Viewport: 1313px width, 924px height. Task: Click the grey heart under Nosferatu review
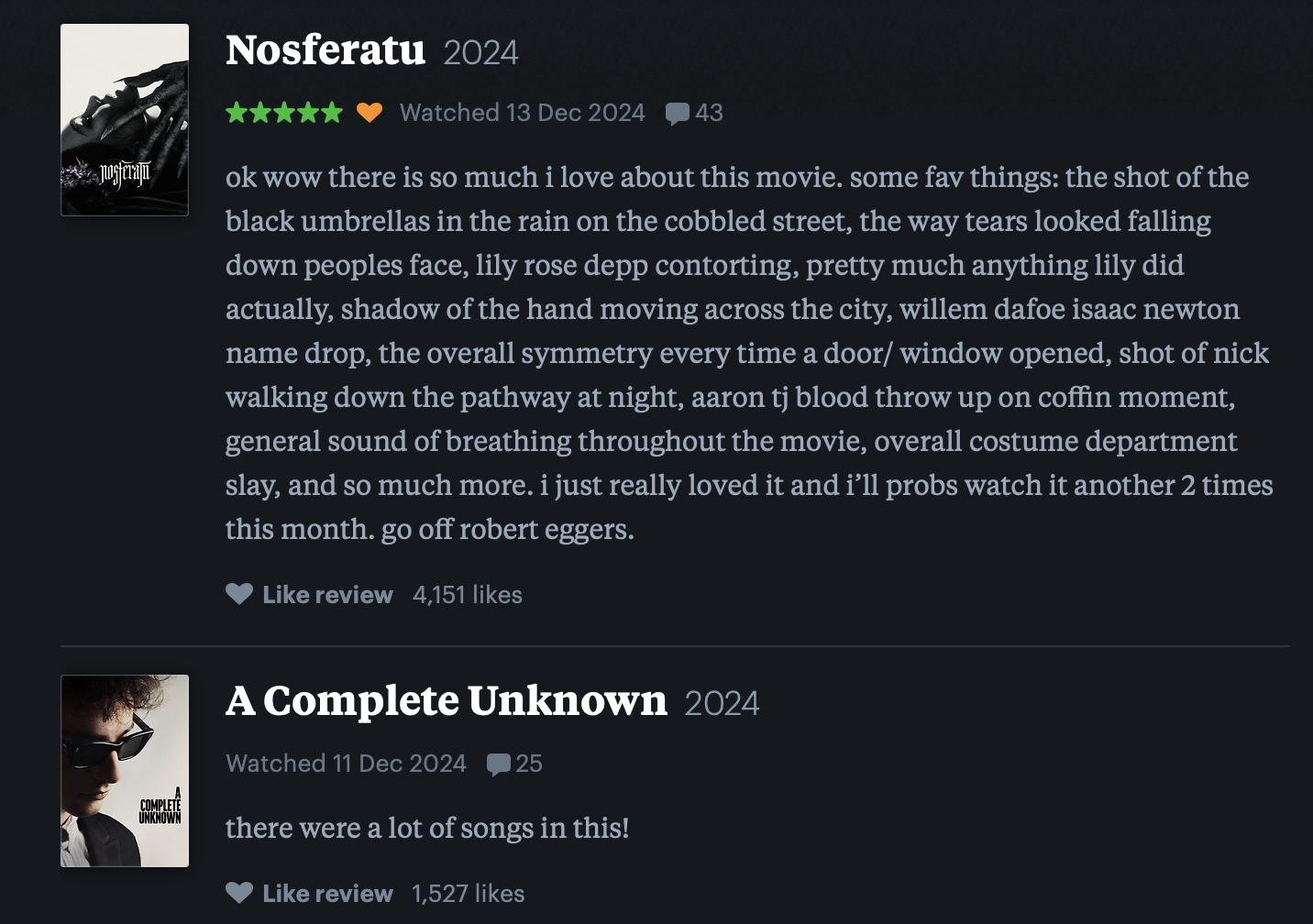pyautogui.click(x=239, y=594)
